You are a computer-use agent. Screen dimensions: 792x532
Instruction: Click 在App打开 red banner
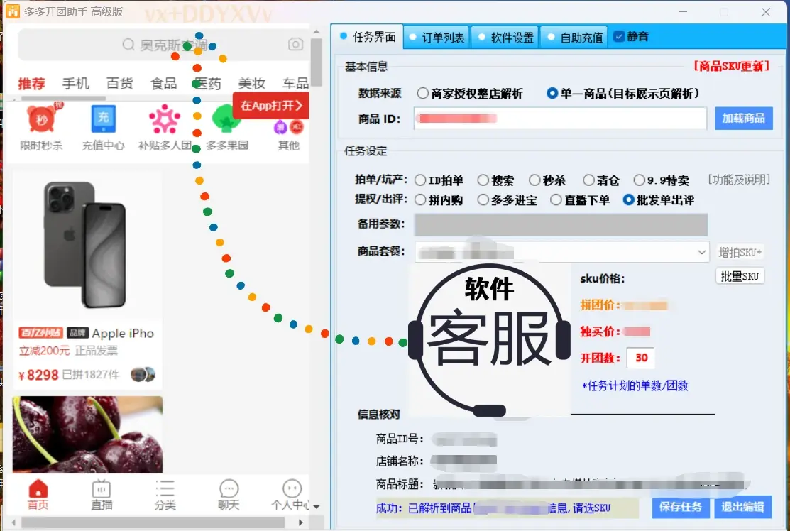271,105
